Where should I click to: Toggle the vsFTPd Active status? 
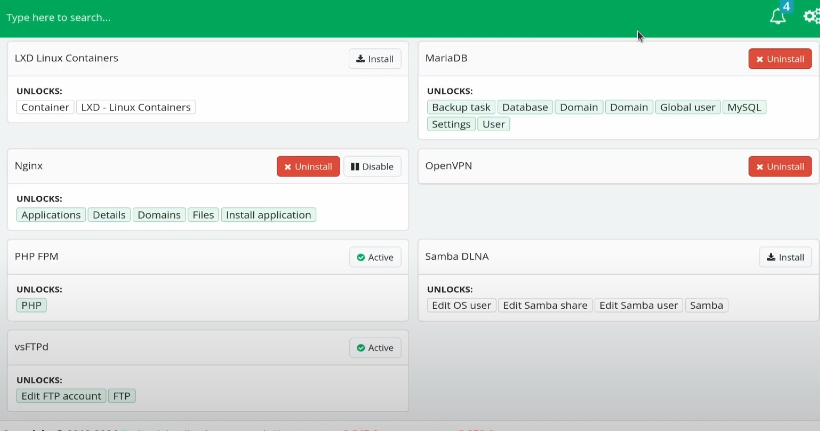(375, 348)
